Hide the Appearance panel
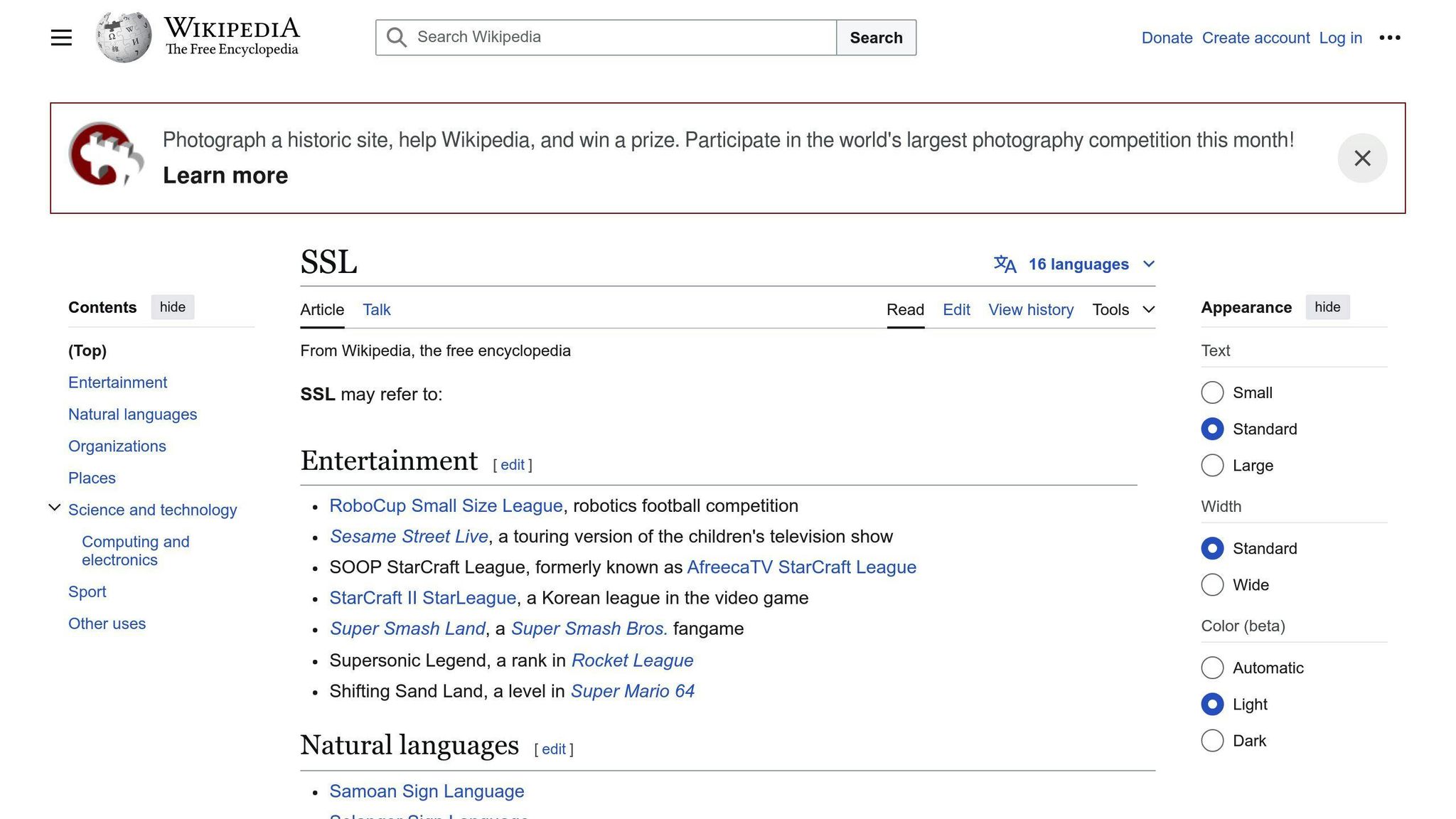Image resolution: width=1456 pixels, height=819 pixels. click(x=1327, y=307)
